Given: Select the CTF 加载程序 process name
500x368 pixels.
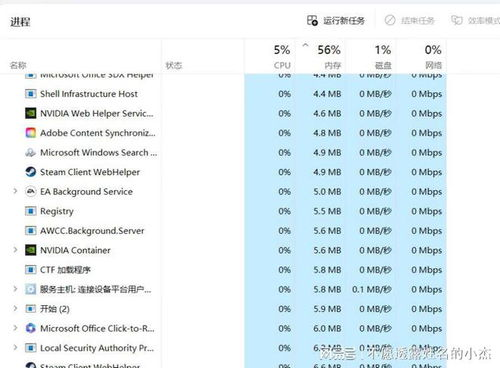Looking at the screenshot, I should 65,270.
